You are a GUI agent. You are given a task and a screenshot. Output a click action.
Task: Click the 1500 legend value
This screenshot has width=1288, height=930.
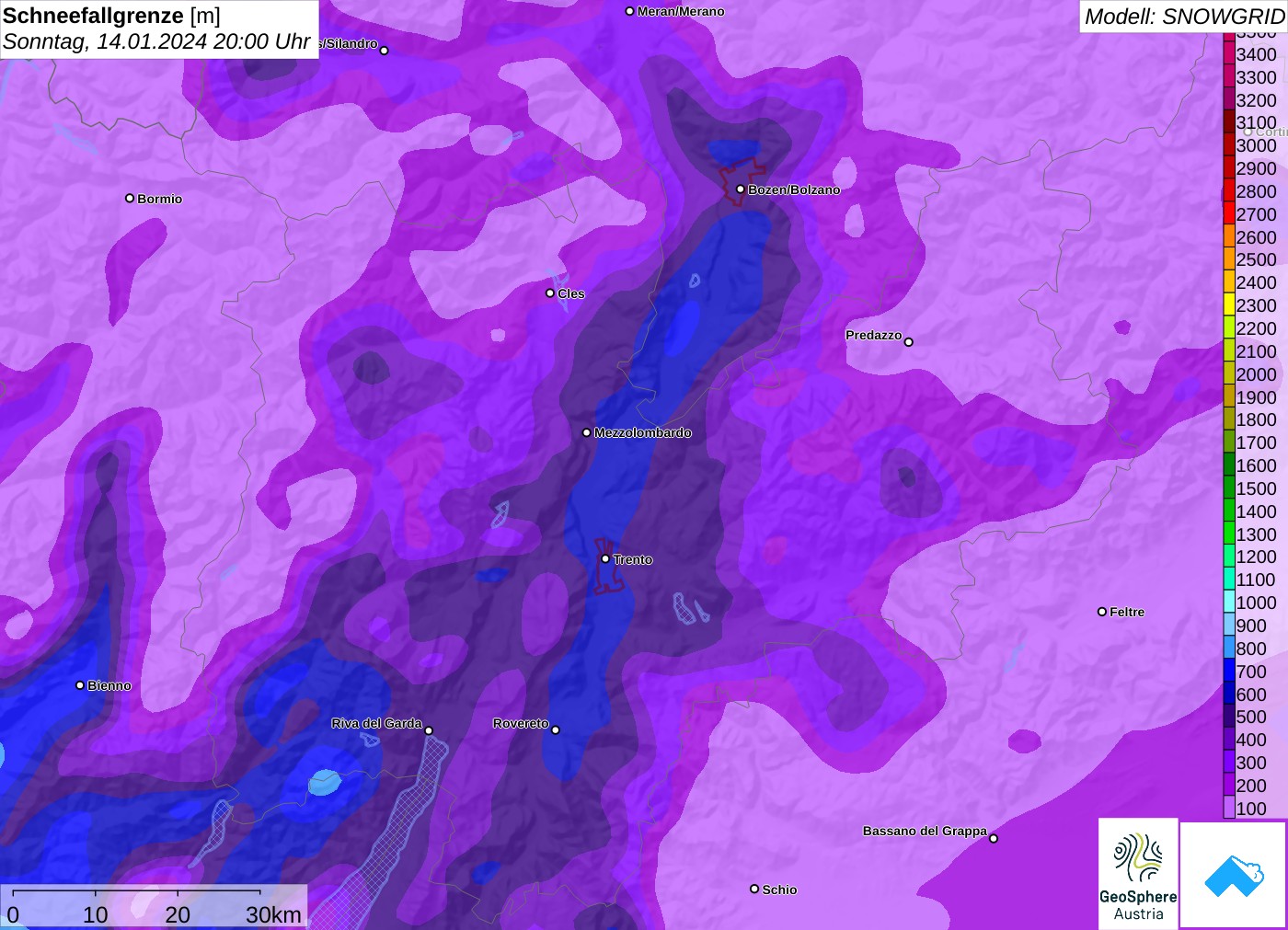click(1256, 488)
